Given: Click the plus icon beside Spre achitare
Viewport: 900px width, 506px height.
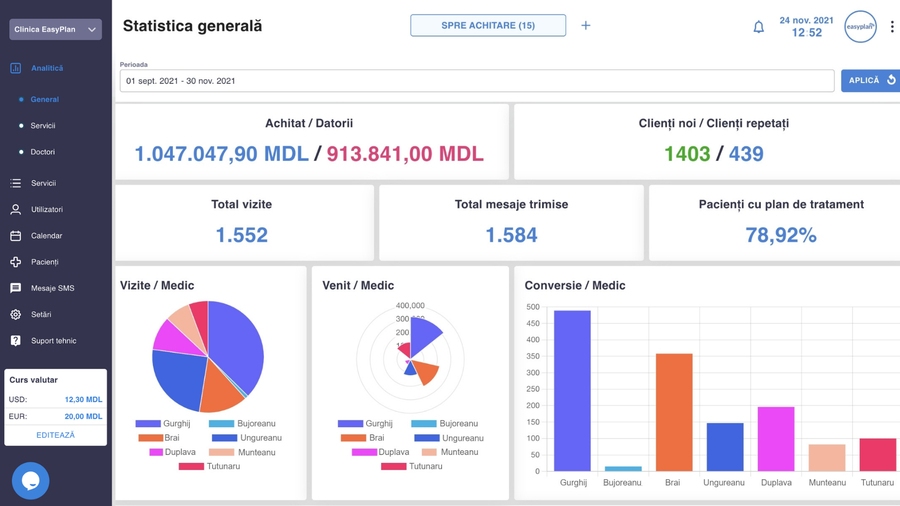Looking at the screenshot, I should tap(586, 26).
